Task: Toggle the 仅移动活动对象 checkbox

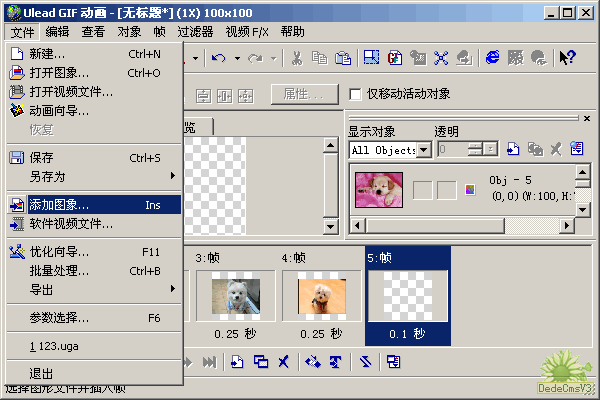Action: tap(355, 94)
